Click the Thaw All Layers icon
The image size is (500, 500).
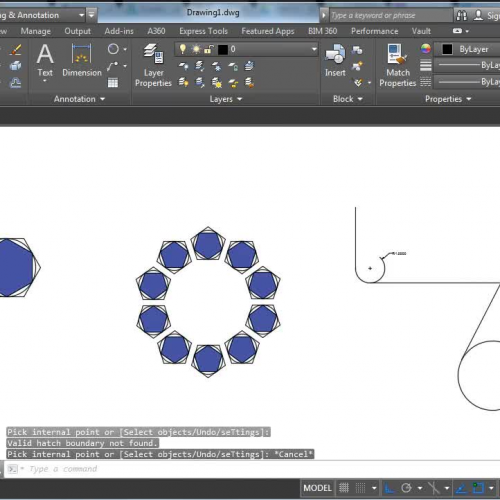(x=217, y=82)
